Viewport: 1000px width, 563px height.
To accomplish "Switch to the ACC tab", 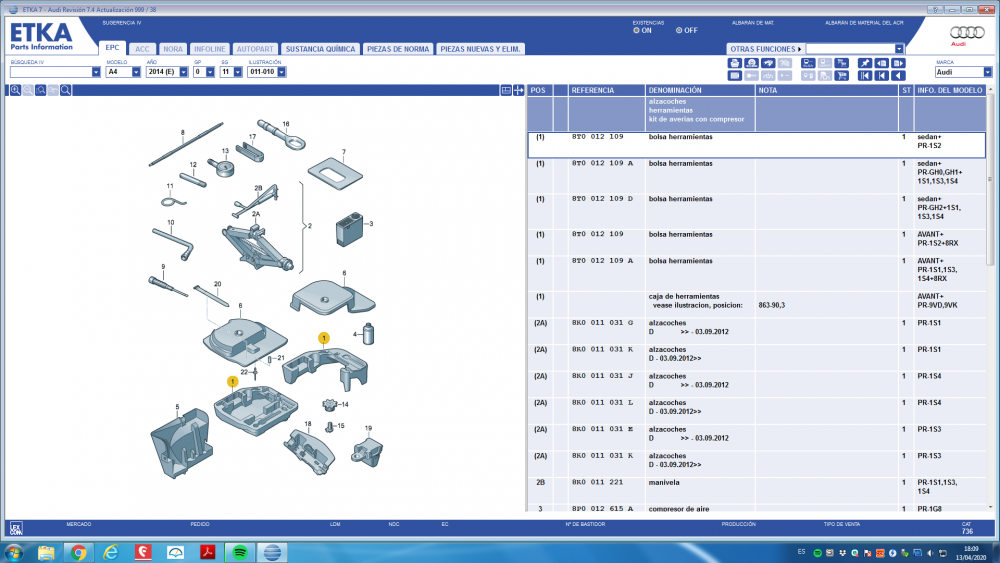I will (142, 49).
